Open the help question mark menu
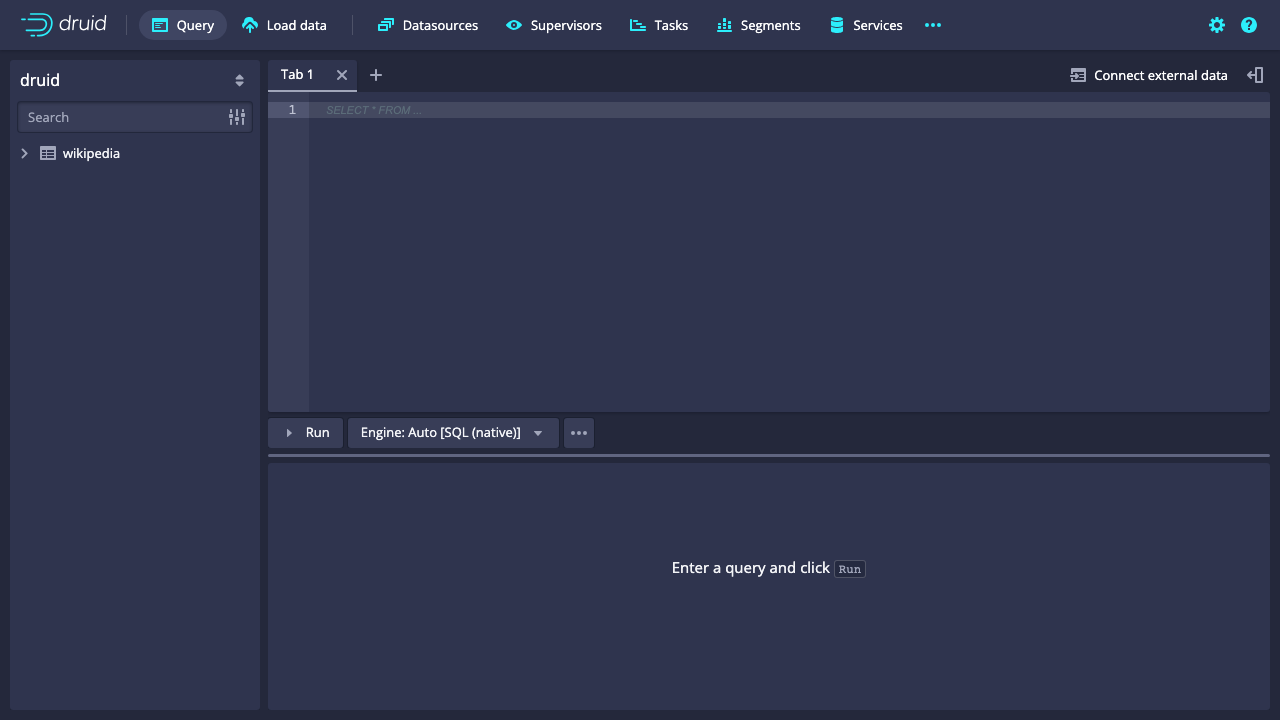The height and width of the screenshot is (720, 1280). 1249,25
